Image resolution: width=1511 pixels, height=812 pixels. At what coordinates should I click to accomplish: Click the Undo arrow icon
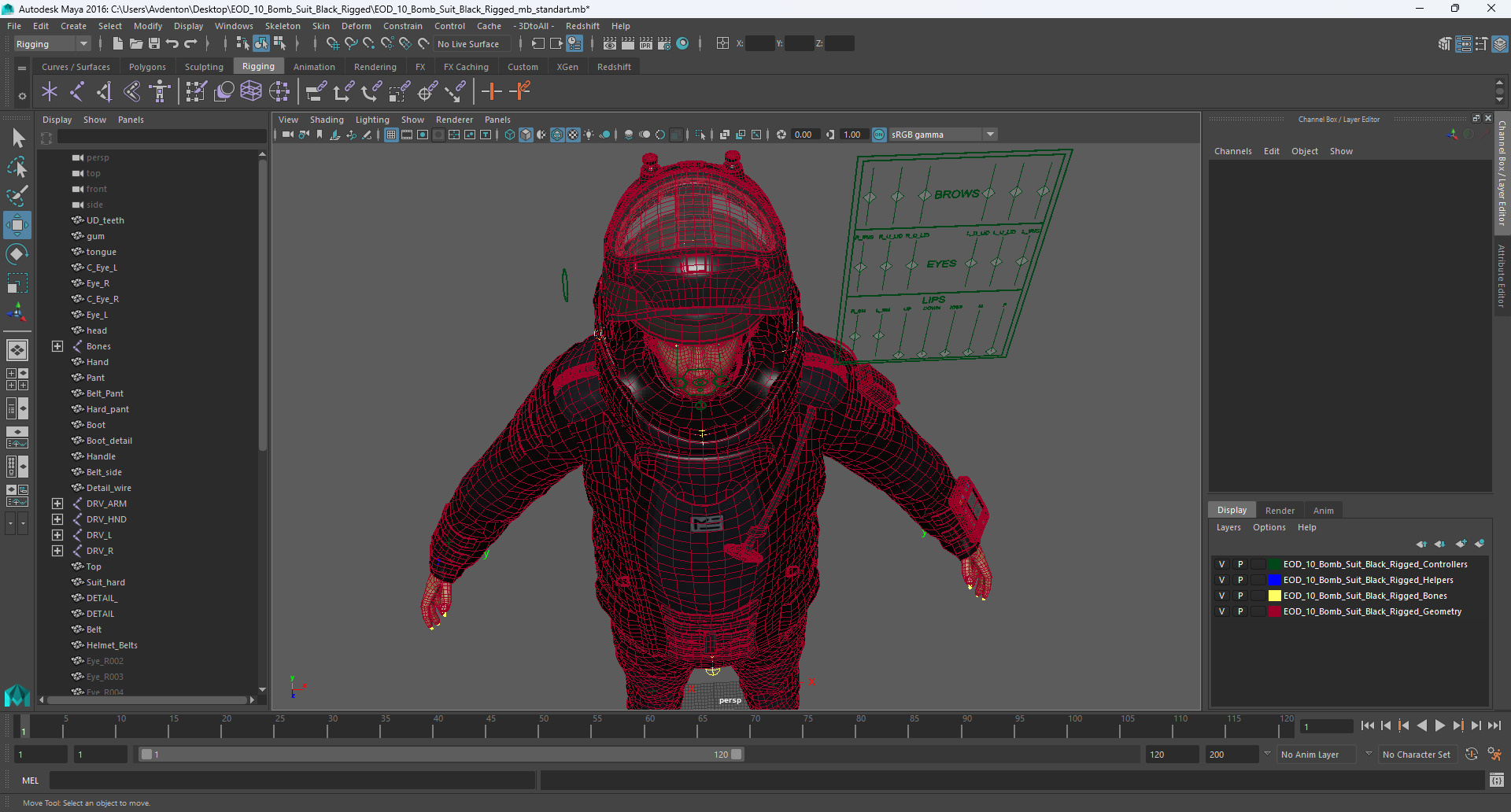[172, 44]
